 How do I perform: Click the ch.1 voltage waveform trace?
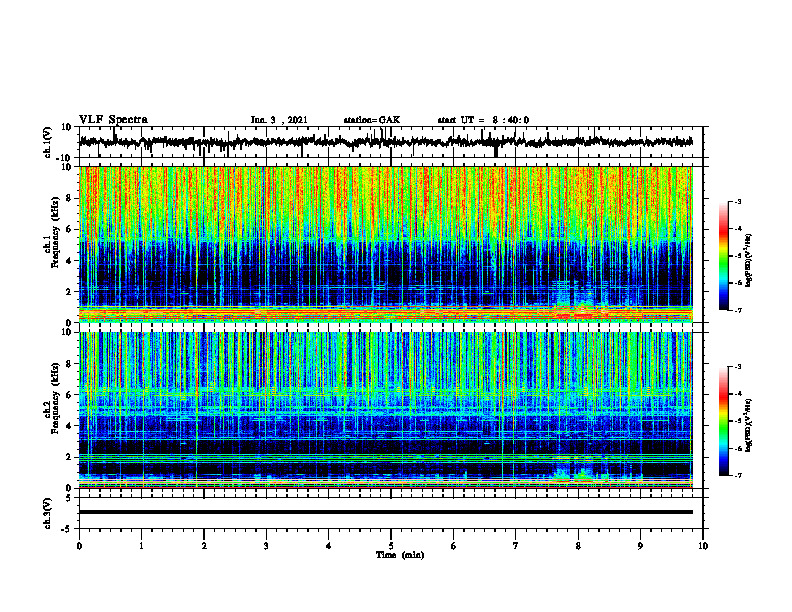[386, 142]
